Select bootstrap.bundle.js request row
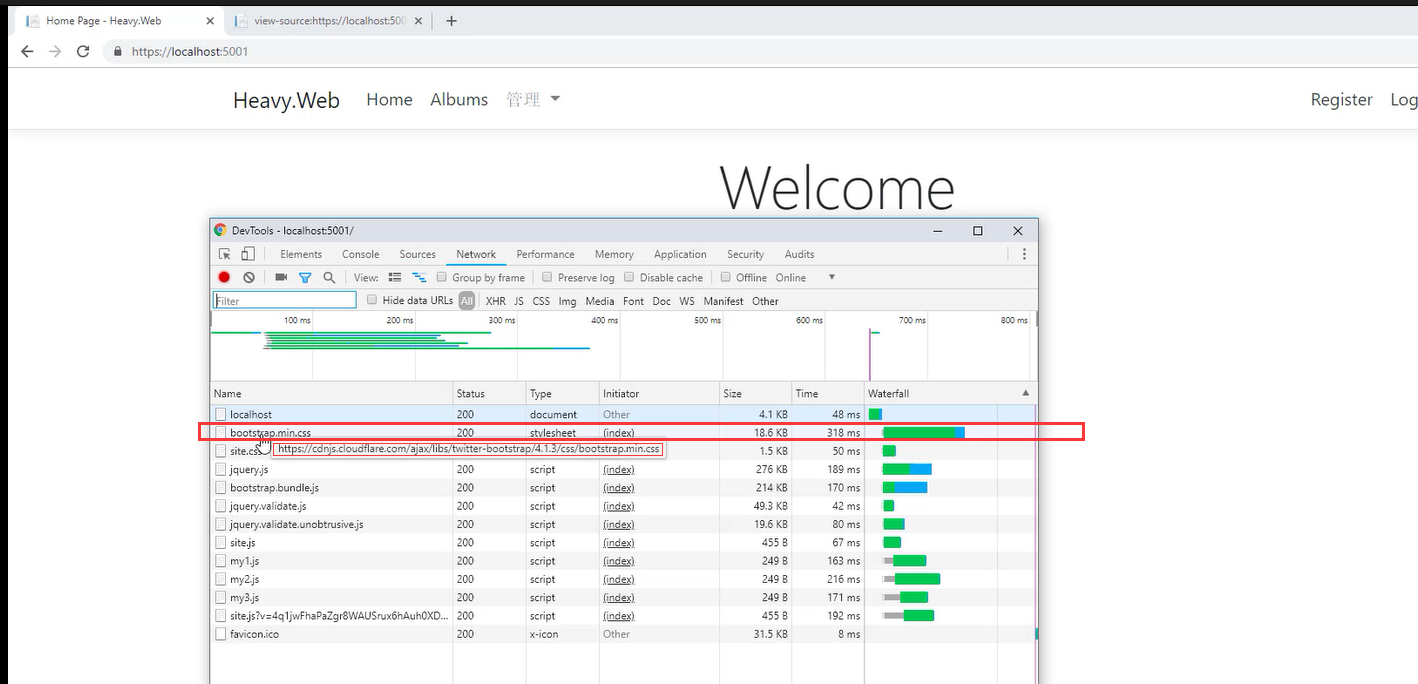Screen dimensions: 1418x684 click(623, 488)
